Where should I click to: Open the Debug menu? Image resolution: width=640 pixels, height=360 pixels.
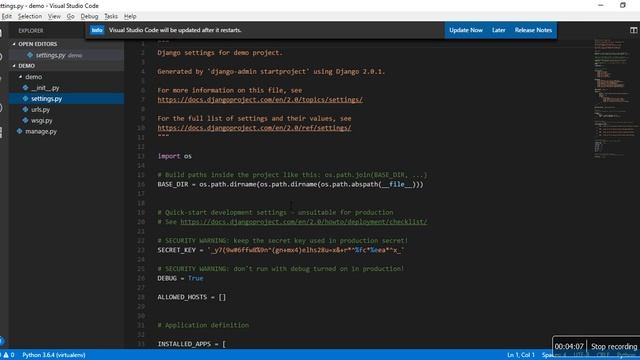(89, 16)
